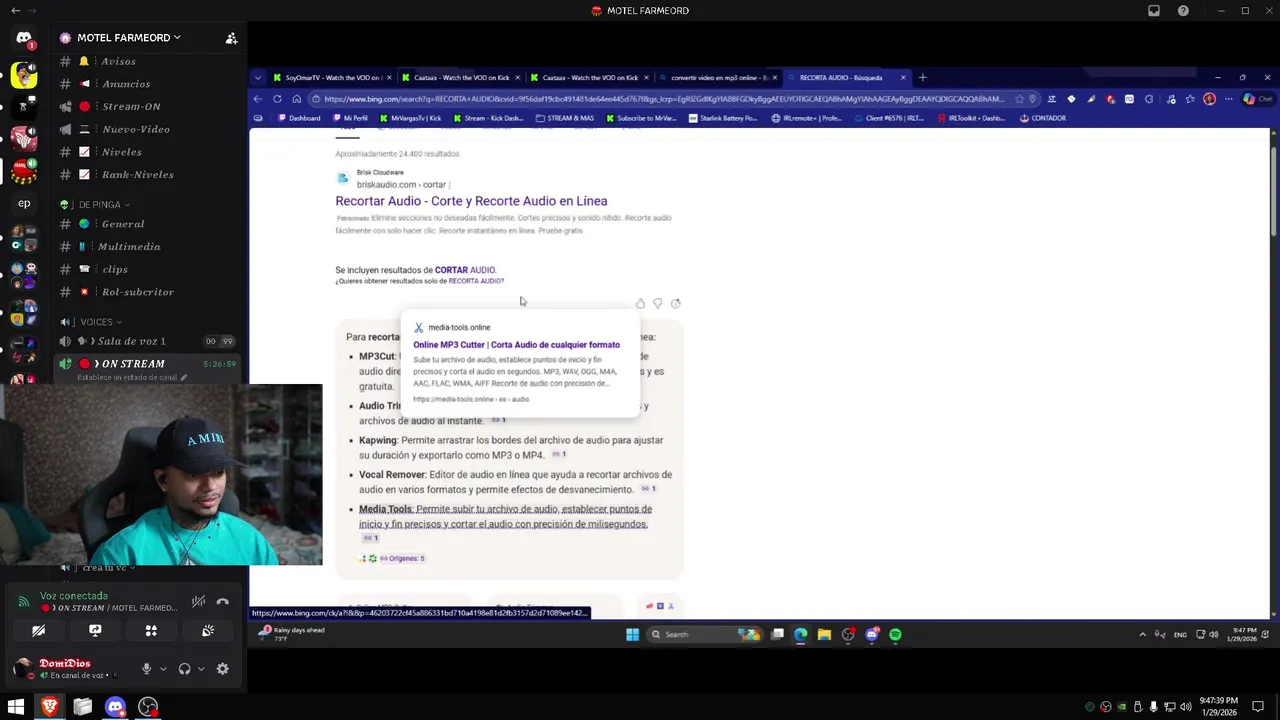
Task: Open a new browser tab
Action: pos(922,77)
